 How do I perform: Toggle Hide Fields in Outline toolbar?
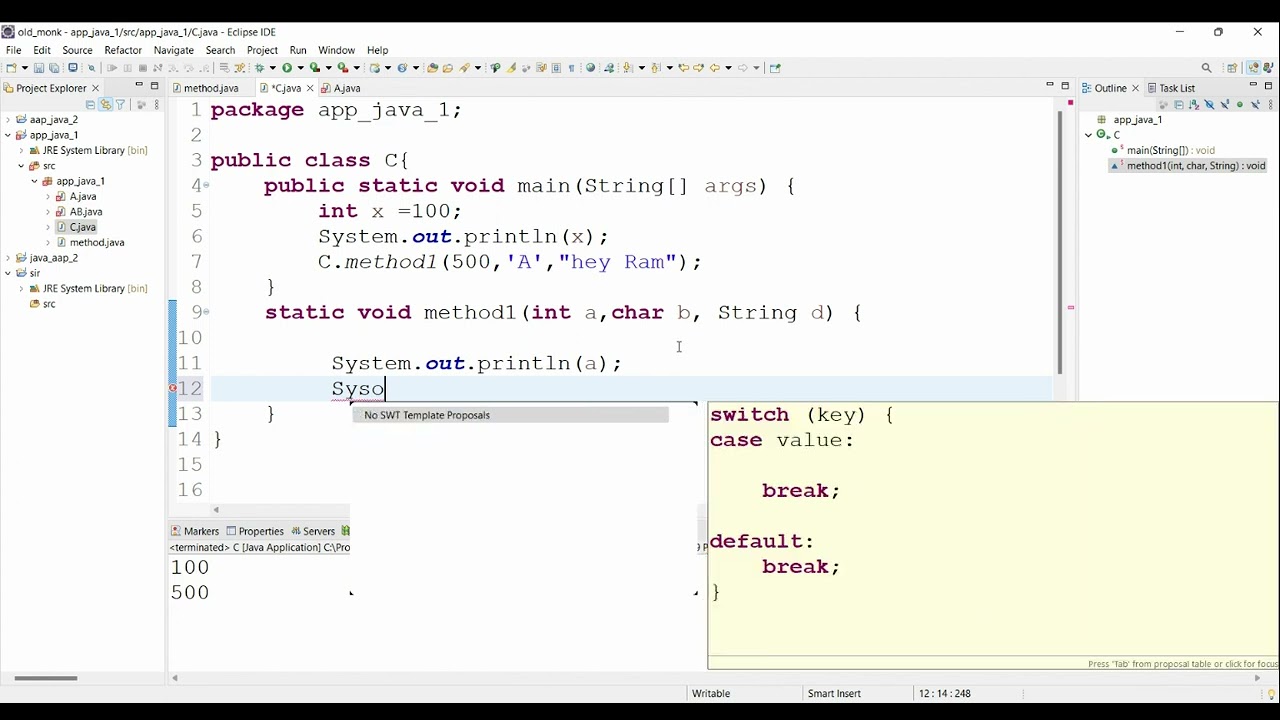(x=1209, y=105)
